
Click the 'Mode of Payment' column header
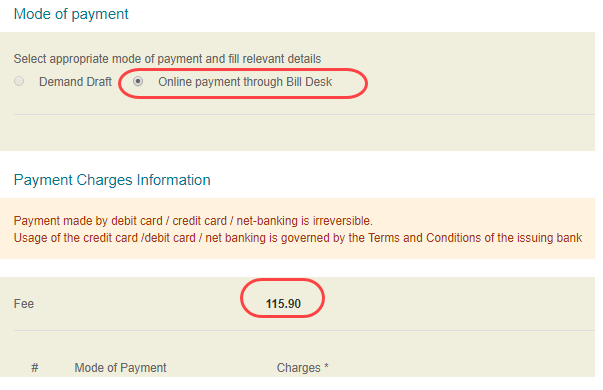click(120, 368)
